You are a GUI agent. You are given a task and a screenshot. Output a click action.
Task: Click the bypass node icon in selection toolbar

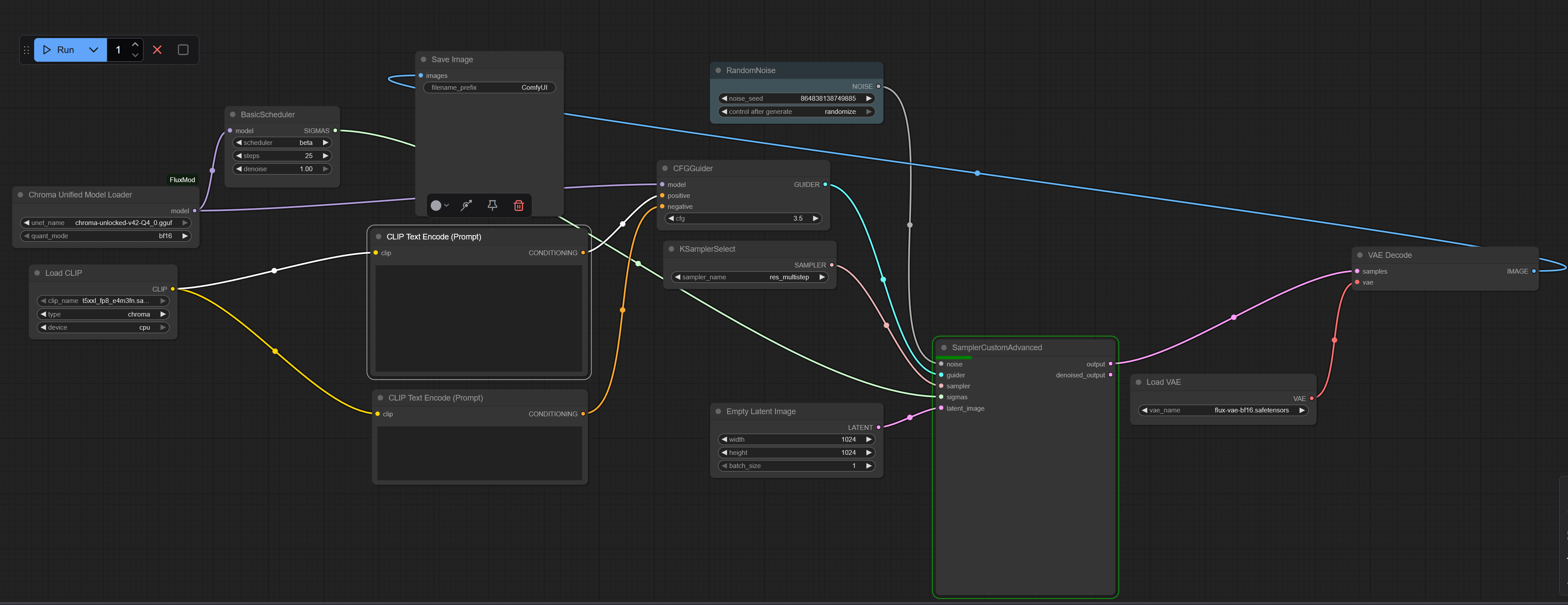point(466,206)
